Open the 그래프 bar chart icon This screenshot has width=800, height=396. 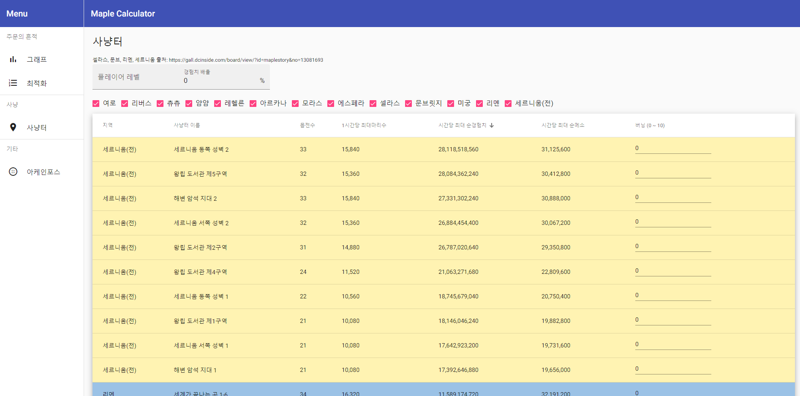(x=13, y=60)
